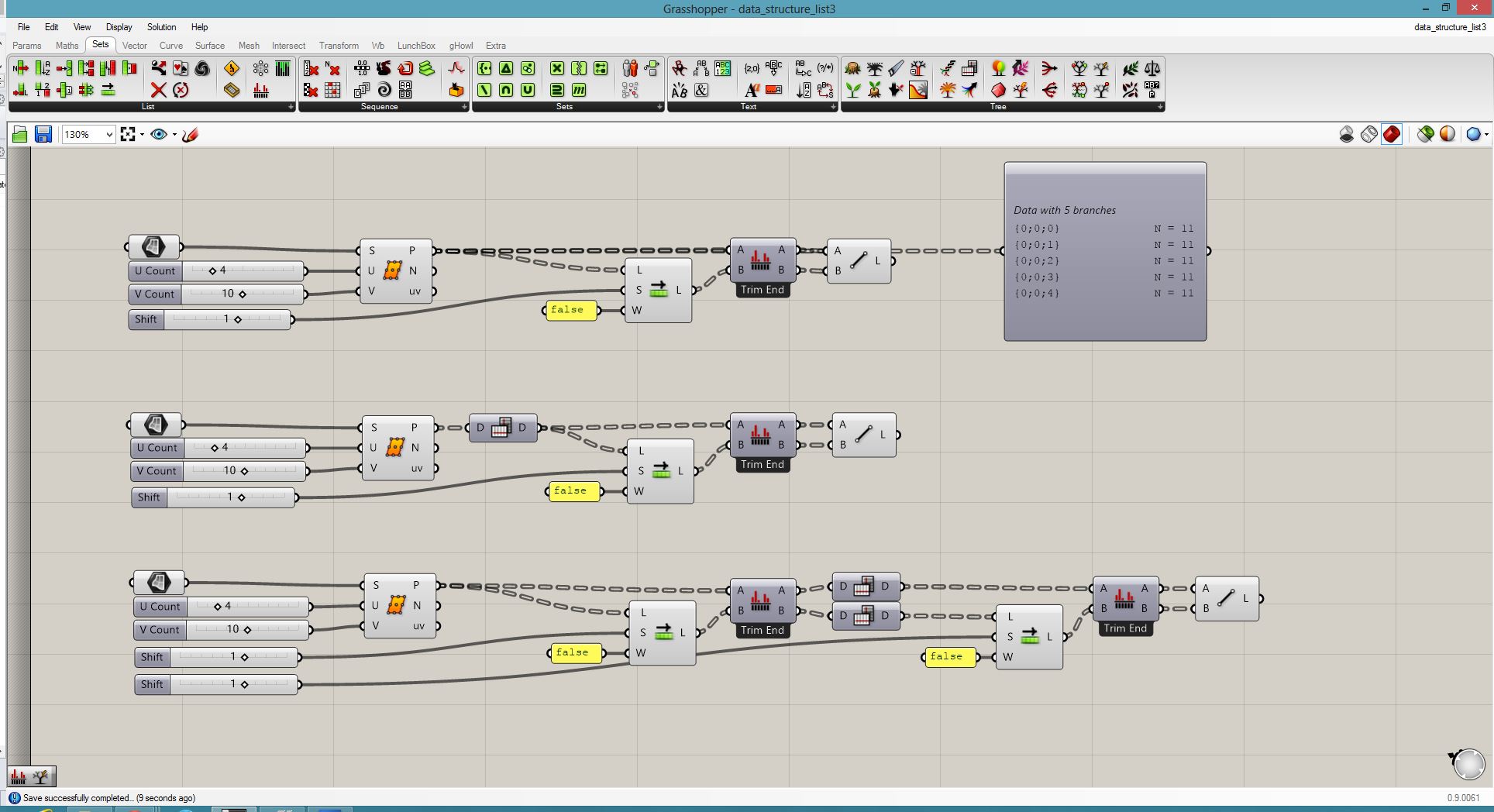The height and width of the screenshot is (812, 1494).
Task: Select the black spiral icon in Sequence panel
Action: click(x=384, y=90)
